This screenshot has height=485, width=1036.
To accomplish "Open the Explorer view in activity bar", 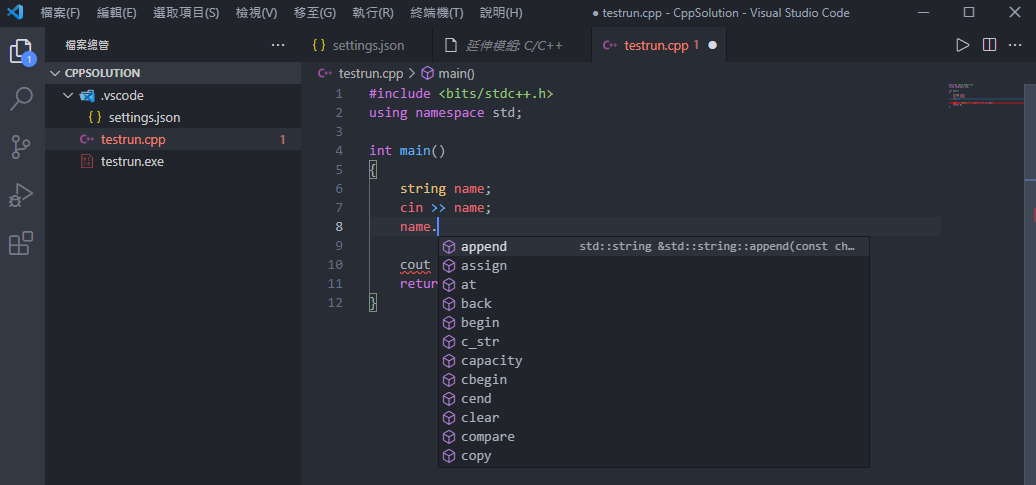I will pyautogui.click(x=21, y=51).
